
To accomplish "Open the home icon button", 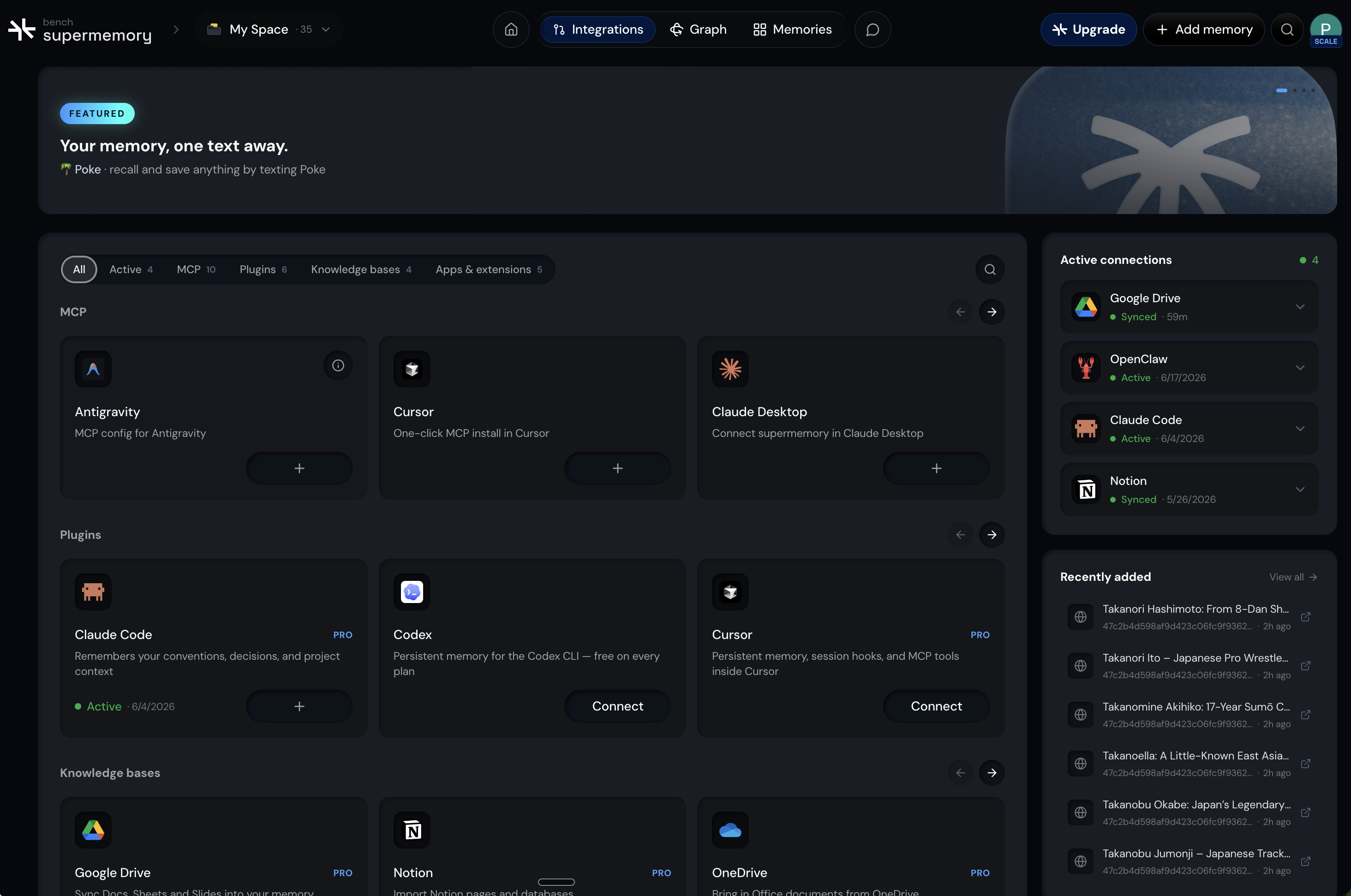I will [511, 29].
